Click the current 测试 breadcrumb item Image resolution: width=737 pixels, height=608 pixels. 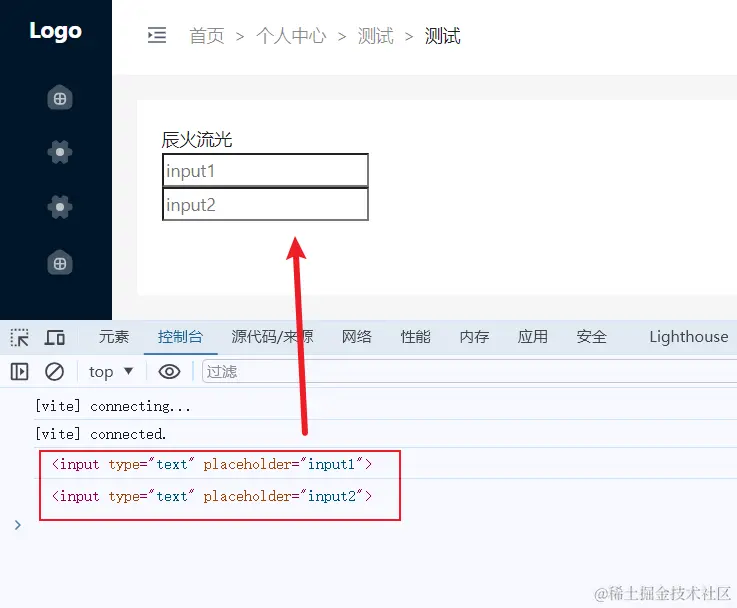pos(442,36)
